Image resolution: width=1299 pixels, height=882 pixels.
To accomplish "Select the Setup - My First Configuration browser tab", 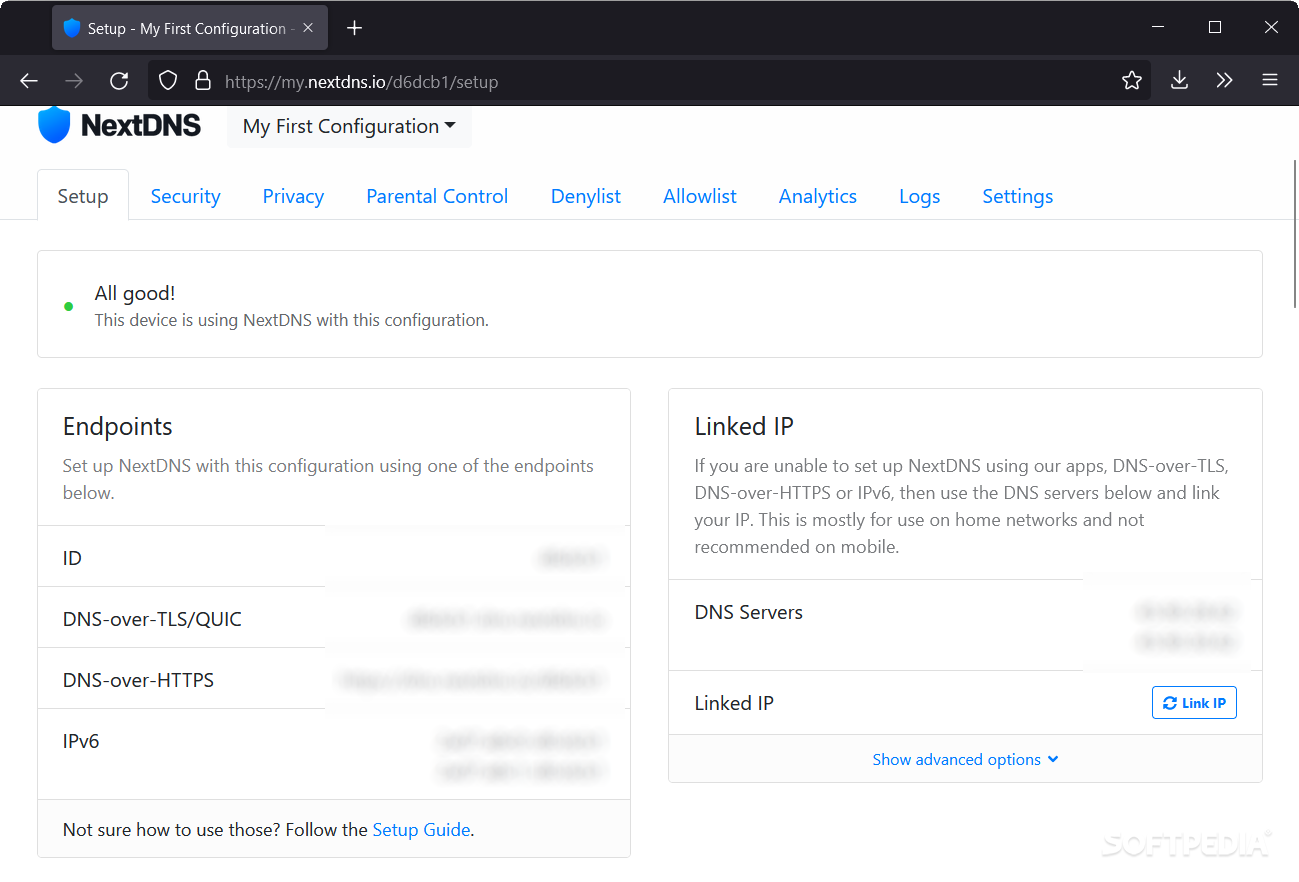I will point(189,28).
